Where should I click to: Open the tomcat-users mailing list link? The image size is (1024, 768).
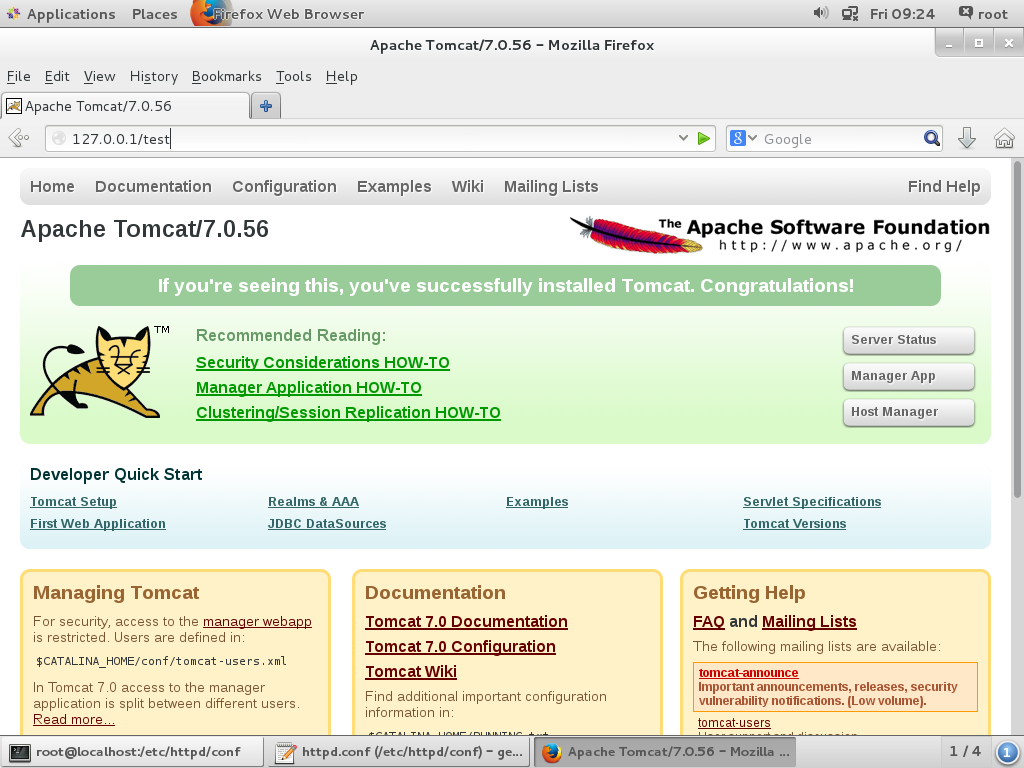pos(734,723)
